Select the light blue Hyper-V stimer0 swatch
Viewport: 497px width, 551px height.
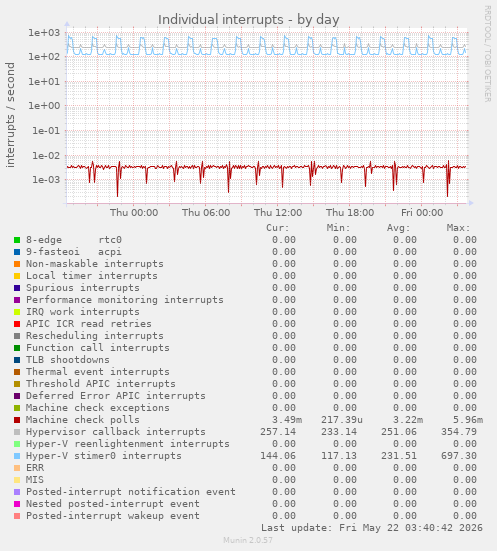17,456
